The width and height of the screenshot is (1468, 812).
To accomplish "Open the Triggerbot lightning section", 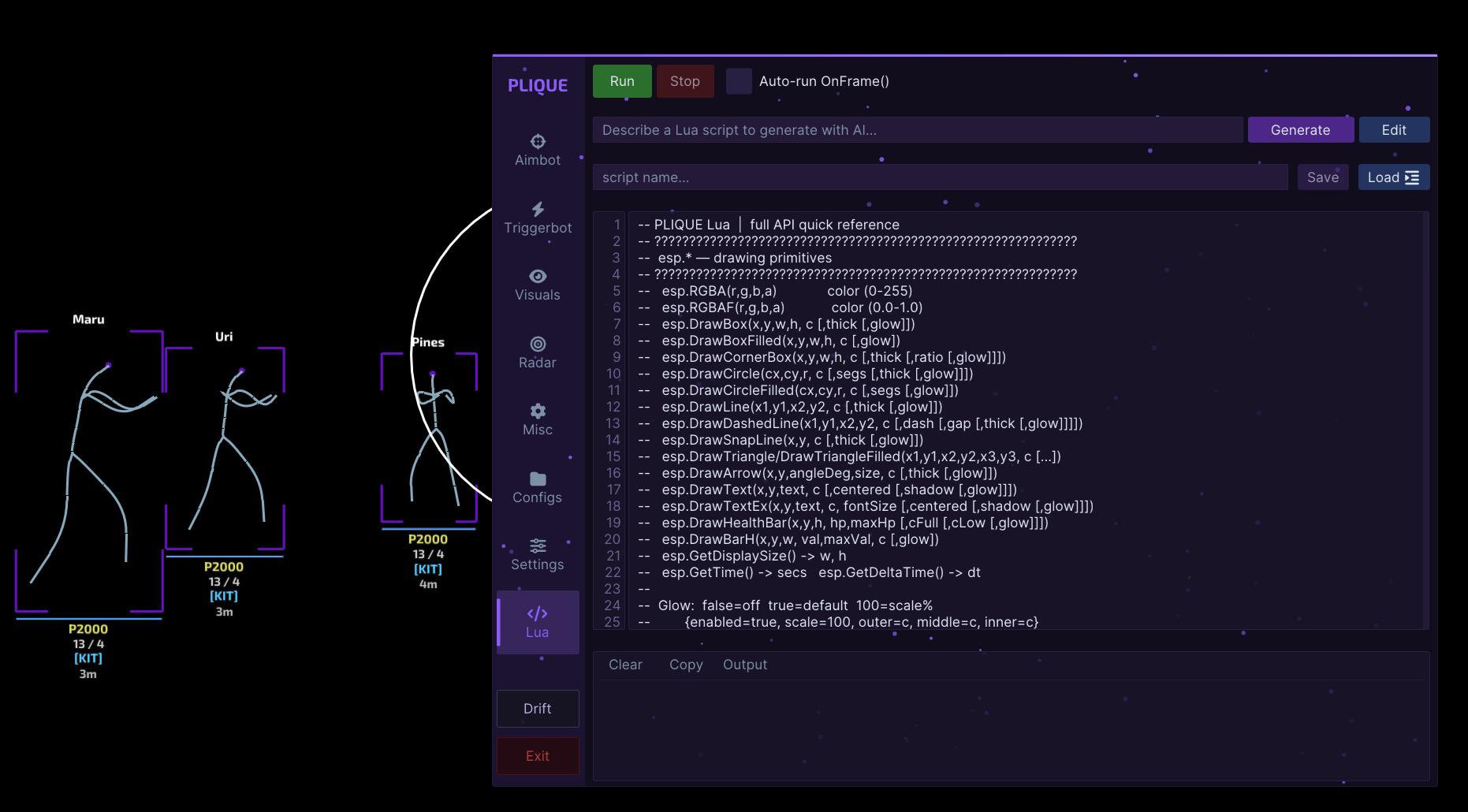I will point(538,218).
